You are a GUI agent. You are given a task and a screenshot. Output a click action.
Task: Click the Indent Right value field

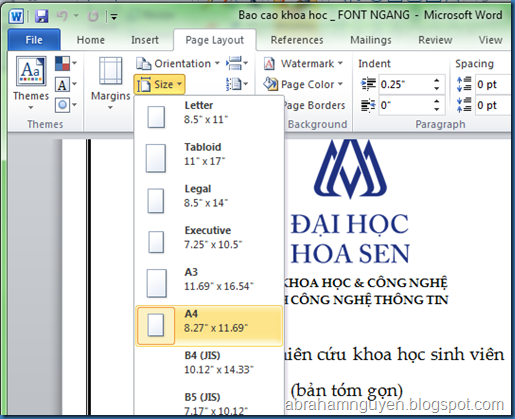(405, 105)
